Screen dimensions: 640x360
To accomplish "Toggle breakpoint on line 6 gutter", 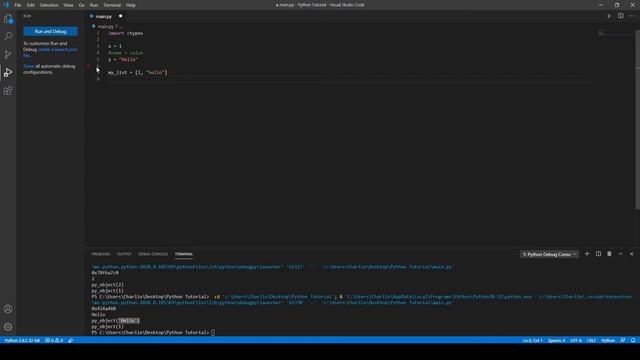I will [x=89, y=66].
